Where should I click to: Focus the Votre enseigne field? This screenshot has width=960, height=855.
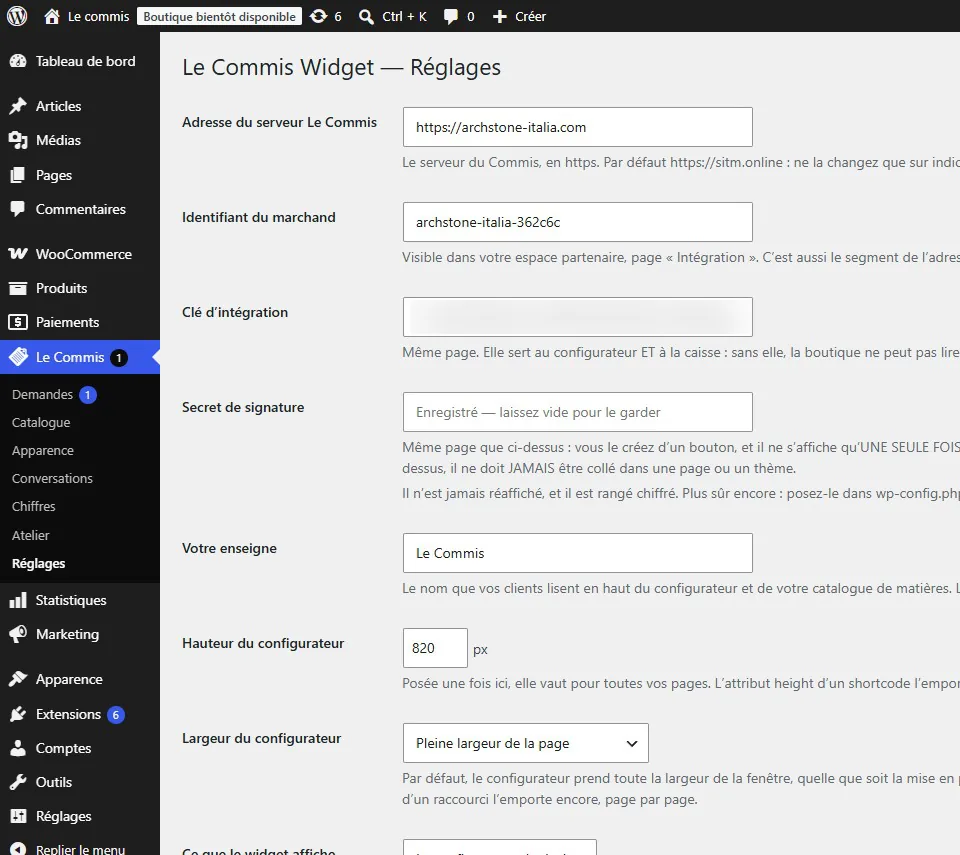click(577, 552)
